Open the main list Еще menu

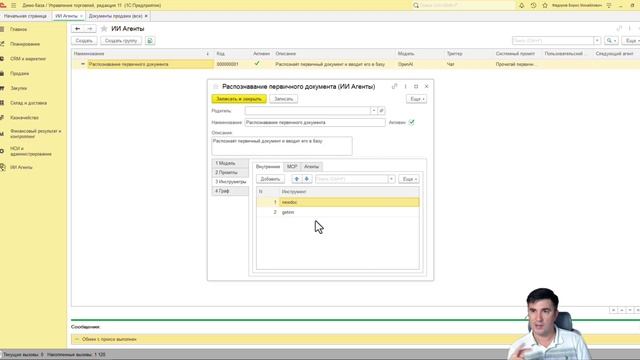(631, 41)
